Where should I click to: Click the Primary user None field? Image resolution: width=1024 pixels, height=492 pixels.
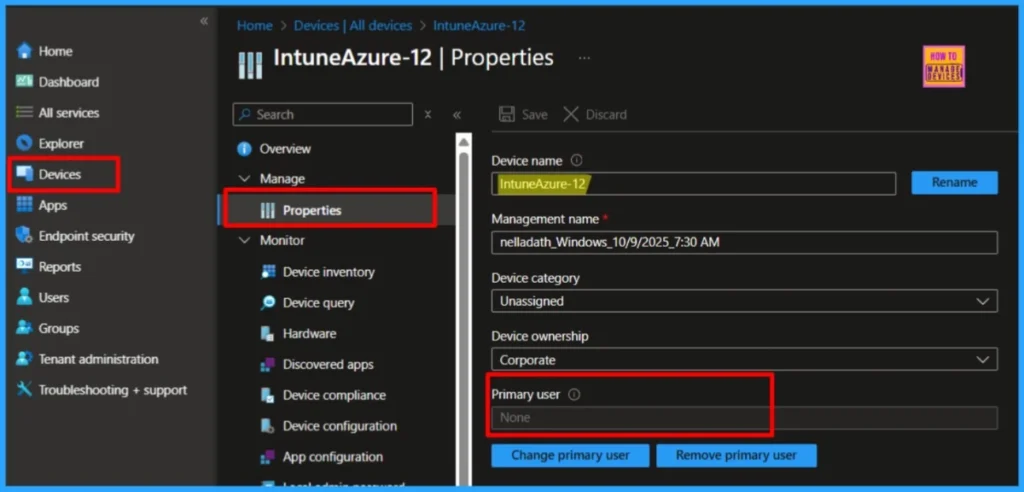pyautogui.click(x=744, y=417)
